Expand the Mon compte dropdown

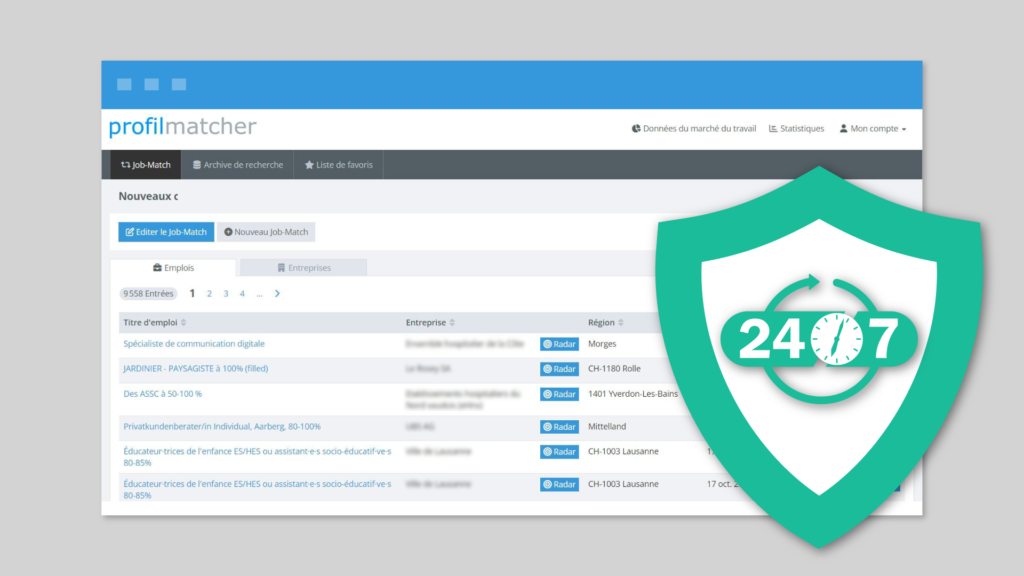[x=873, y=129]
